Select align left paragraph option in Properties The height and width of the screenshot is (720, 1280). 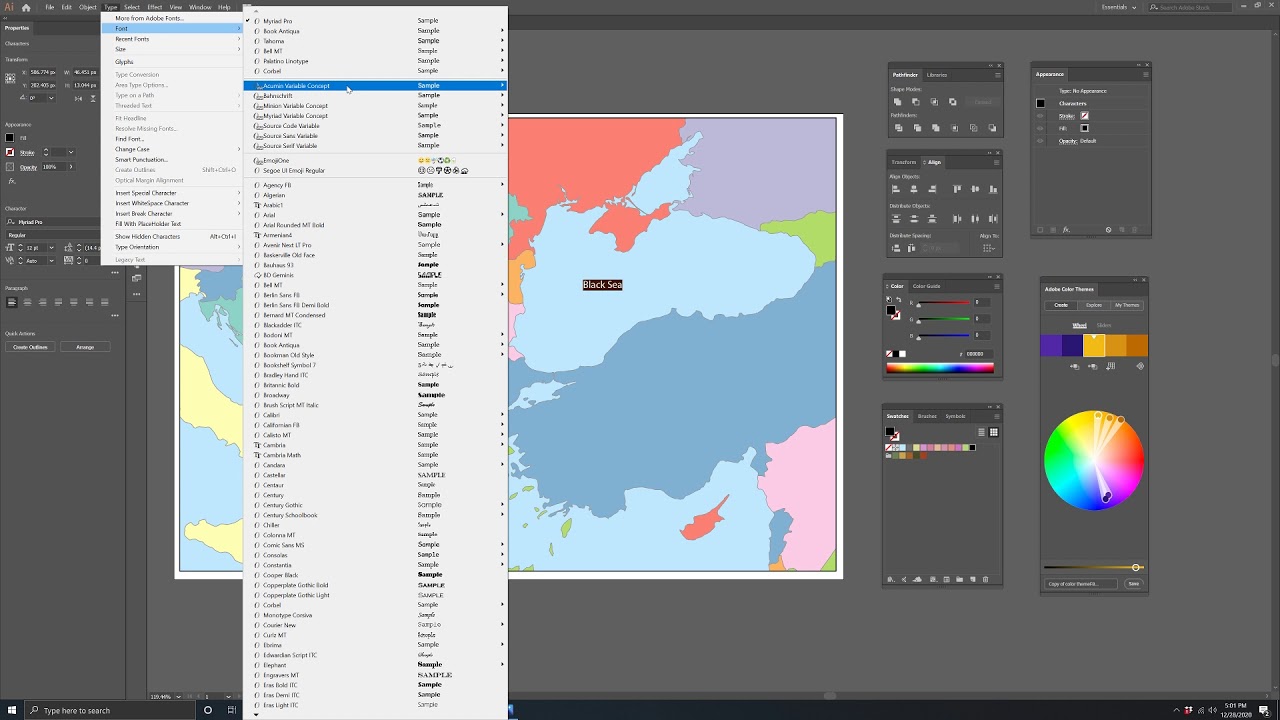pos(12,302)
